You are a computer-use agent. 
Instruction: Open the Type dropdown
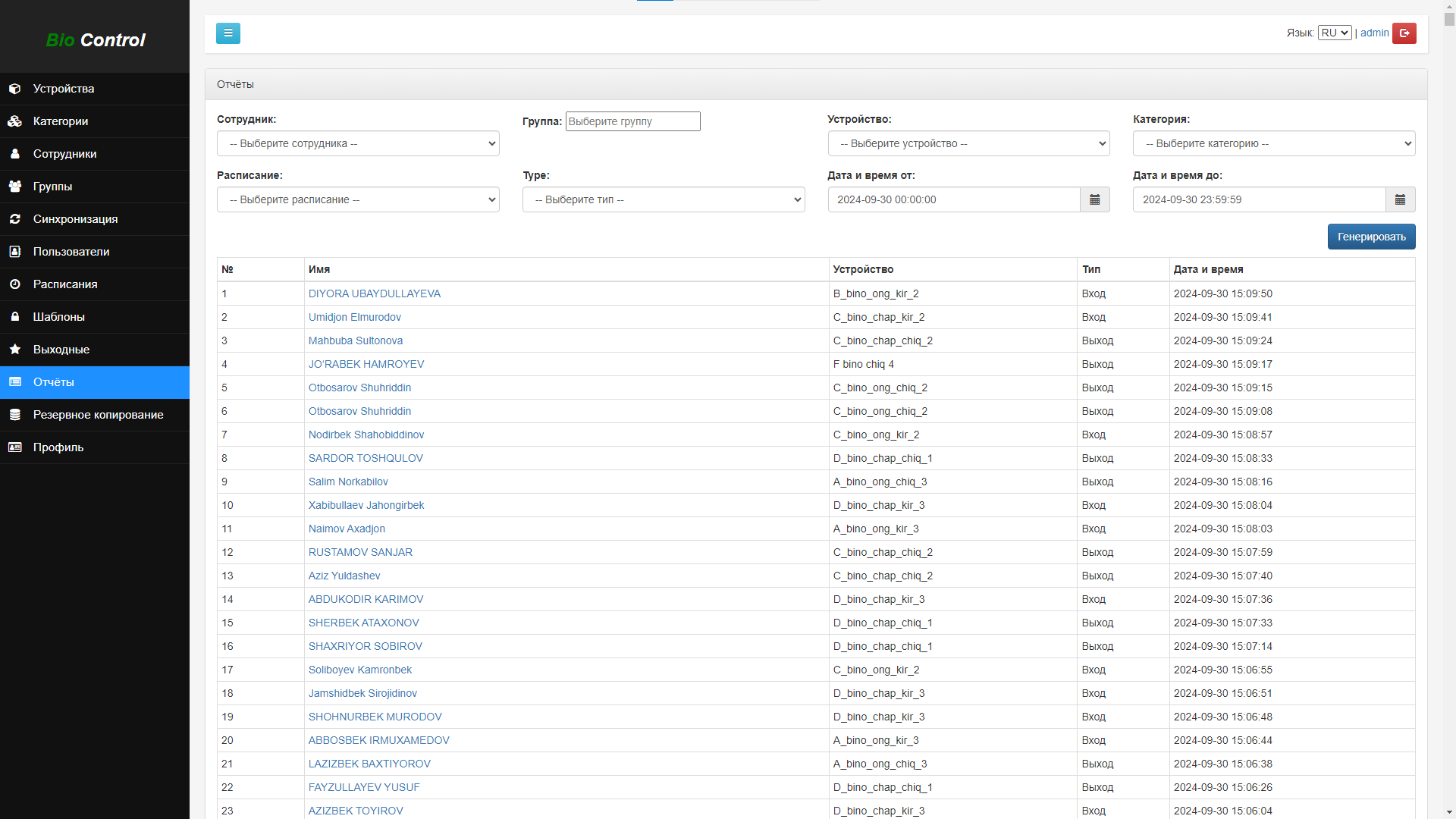[x=664, y=199]
